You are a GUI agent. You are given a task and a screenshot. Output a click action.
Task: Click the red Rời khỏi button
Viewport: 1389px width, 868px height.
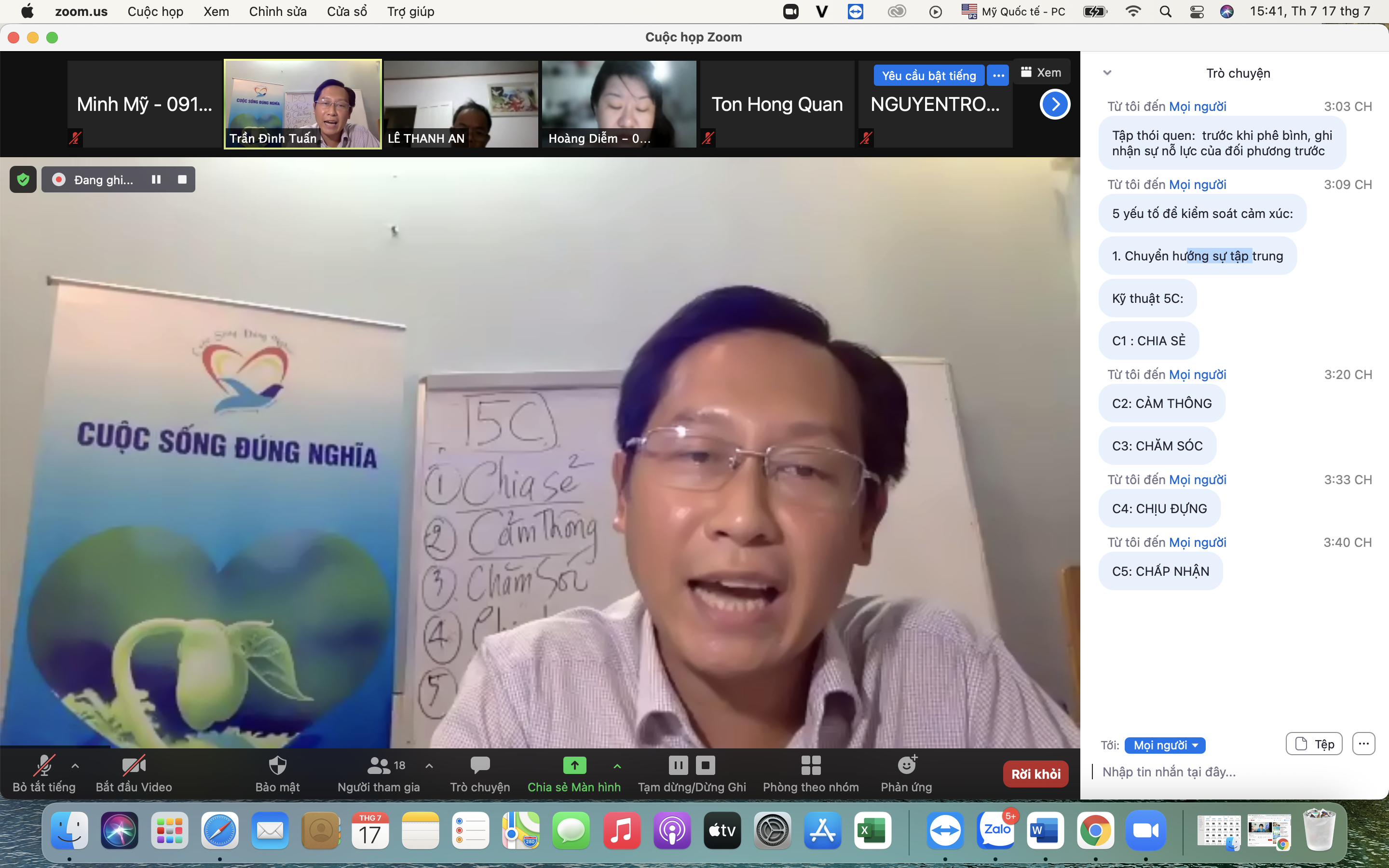pyautogui.click(x=1035, y=774)
